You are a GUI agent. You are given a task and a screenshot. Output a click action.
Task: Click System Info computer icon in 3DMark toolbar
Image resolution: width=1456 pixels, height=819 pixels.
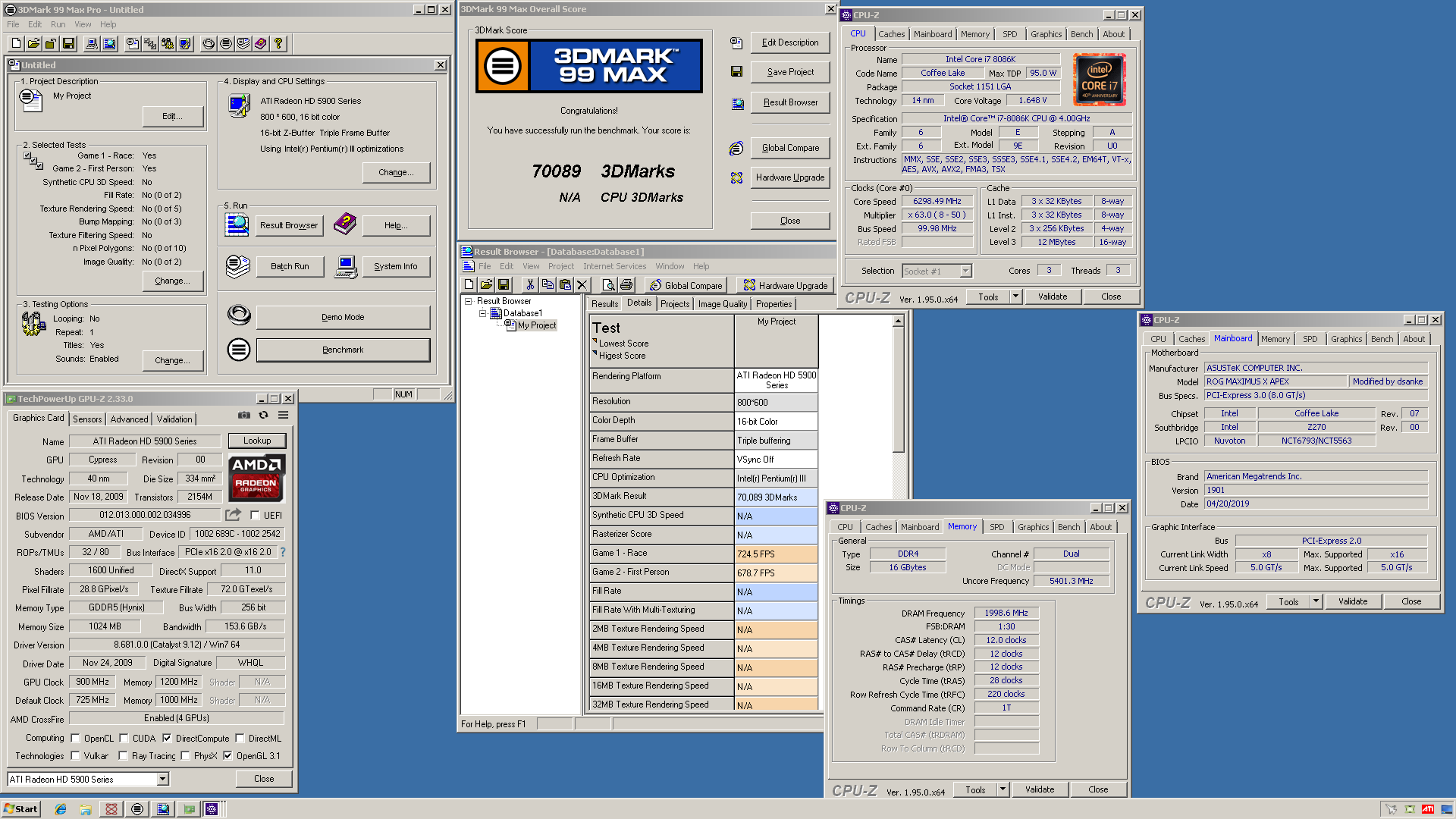[x=92, y=44]
